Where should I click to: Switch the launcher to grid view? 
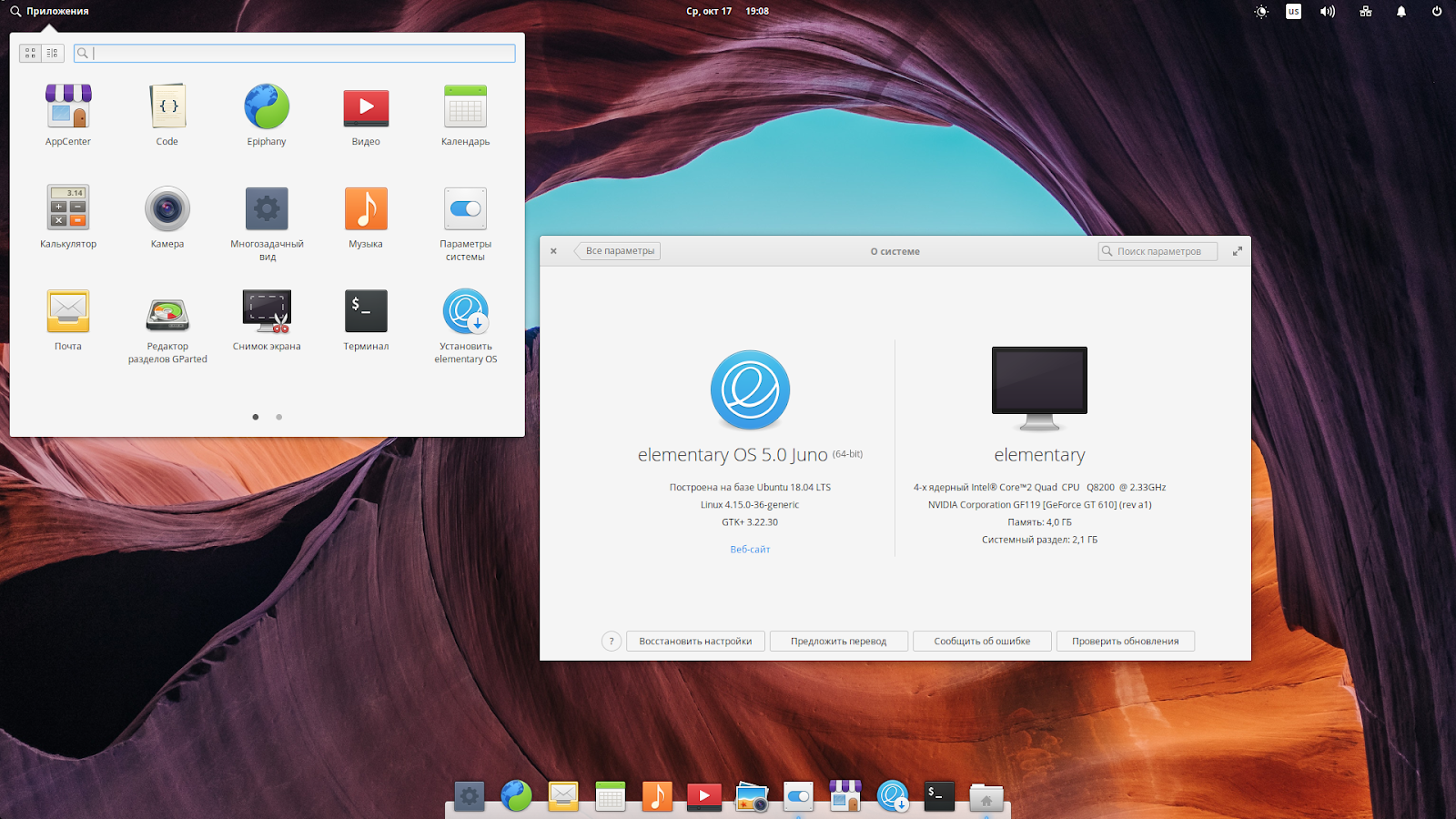28,52
